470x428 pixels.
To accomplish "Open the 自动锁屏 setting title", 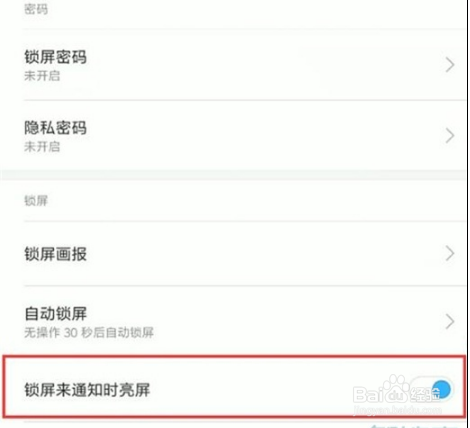I will point(56,314).
